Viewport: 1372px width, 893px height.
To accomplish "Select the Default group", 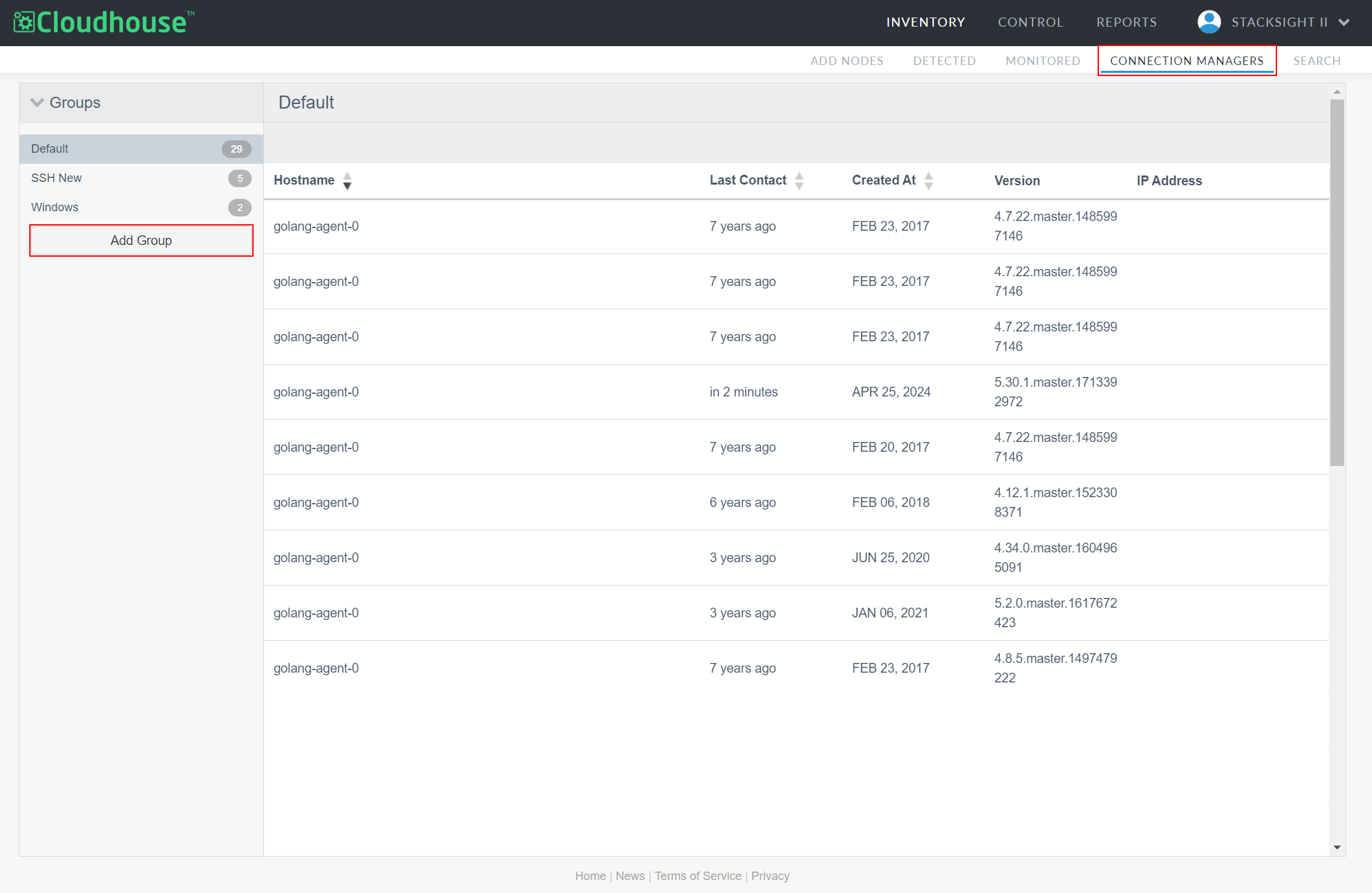I will coord(141,149).
